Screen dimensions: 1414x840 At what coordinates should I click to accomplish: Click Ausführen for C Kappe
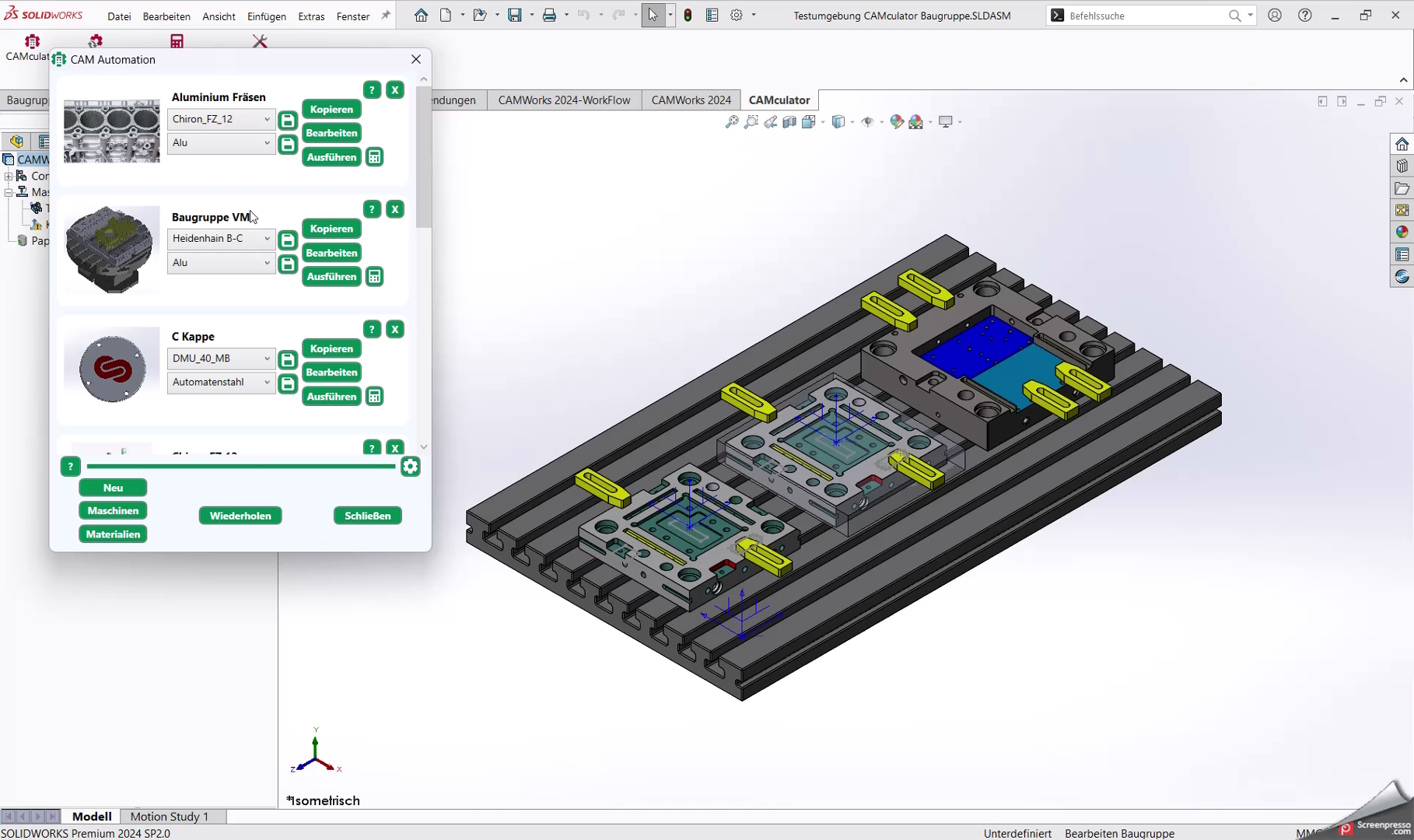tap(331, 397)
